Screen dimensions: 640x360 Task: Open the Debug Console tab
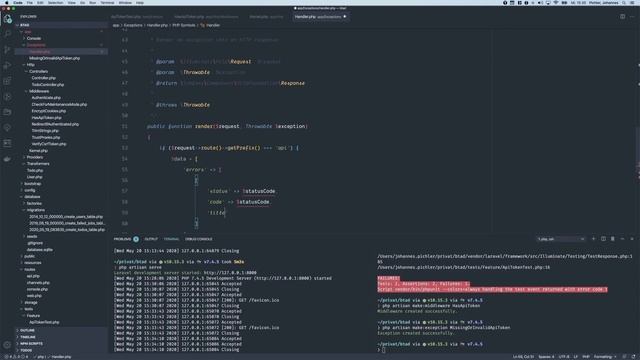click(199, 239)
